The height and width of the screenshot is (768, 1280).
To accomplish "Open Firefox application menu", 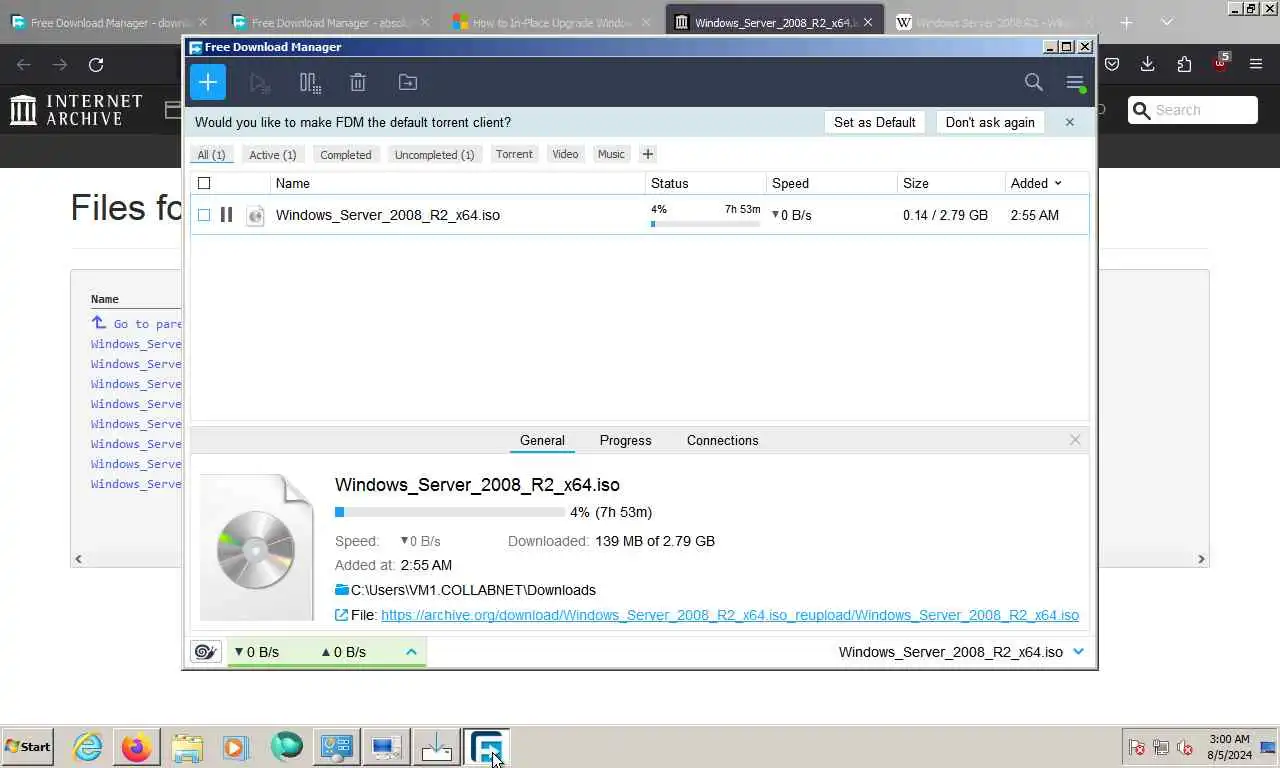I will (x=1256, y=64).
